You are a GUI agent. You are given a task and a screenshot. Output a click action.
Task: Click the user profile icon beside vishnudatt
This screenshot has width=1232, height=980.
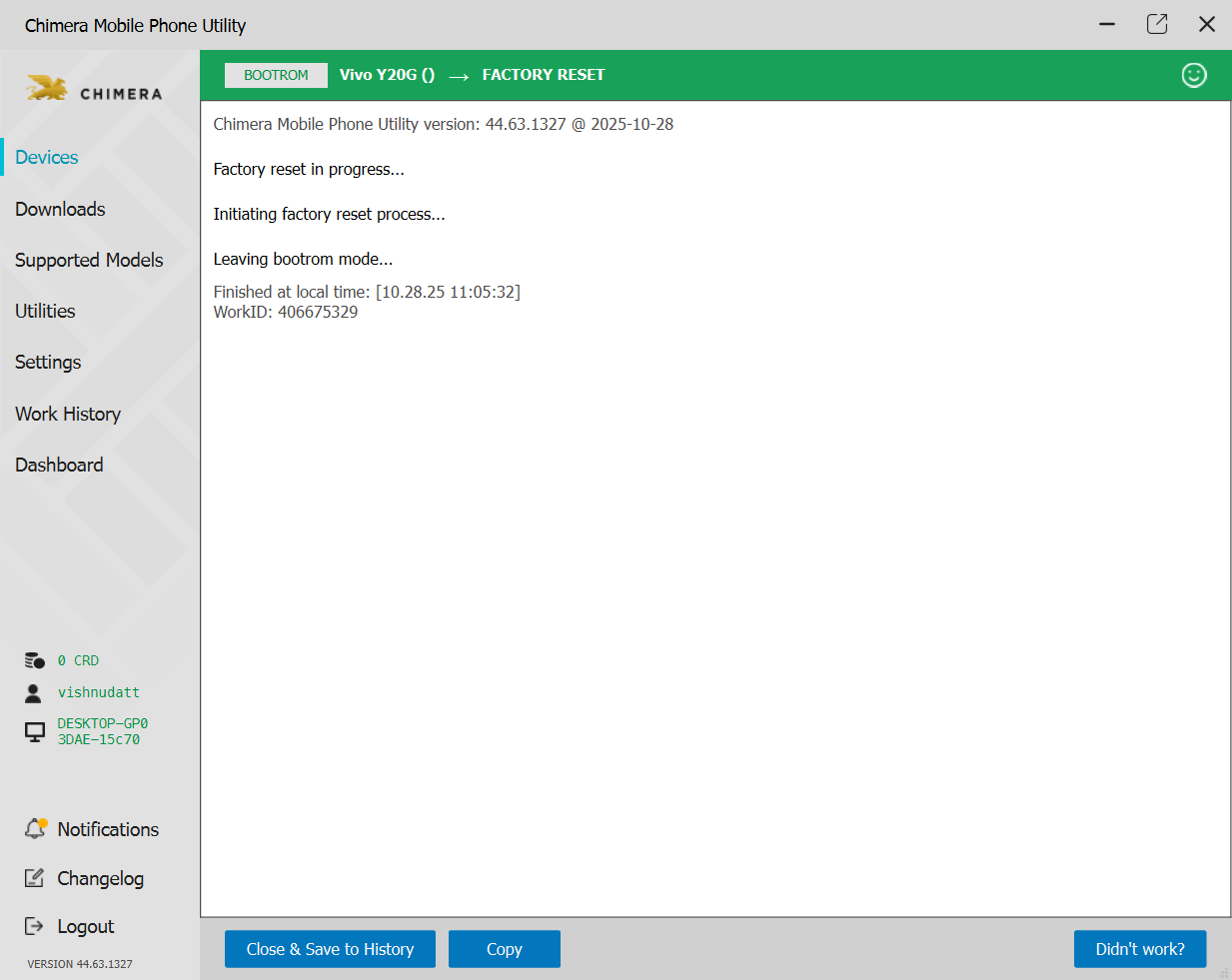pos(34,692)
